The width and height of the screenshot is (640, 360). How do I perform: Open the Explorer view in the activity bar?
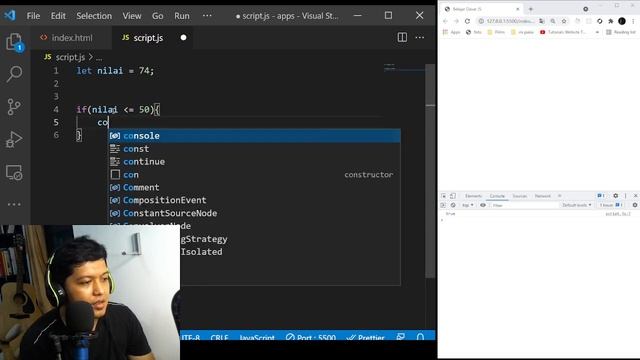(x=15, y=42)
